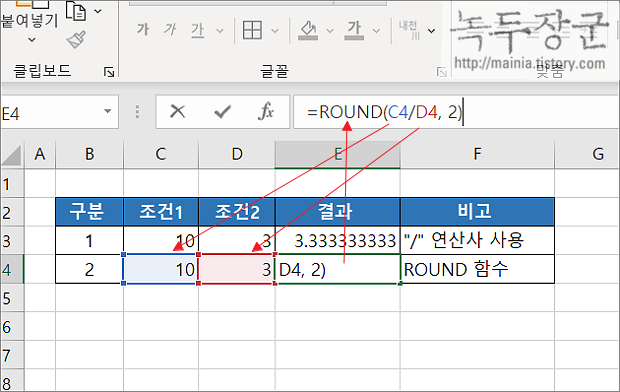Confirm formula entry with checkmark icon
The image size is (620, 392).
(222, 112)
